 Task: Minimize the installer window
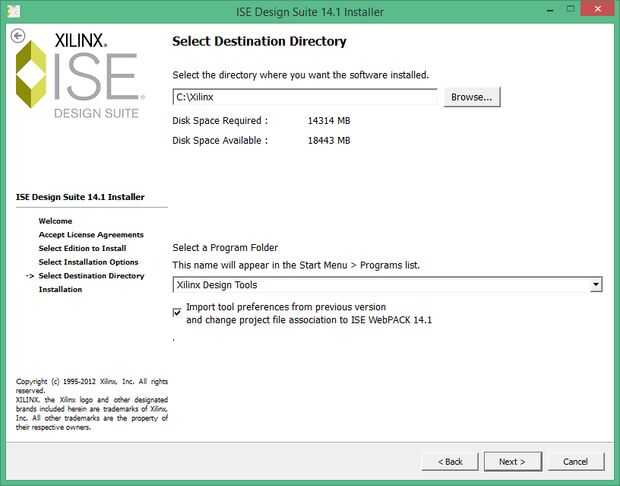click(550, 10)
